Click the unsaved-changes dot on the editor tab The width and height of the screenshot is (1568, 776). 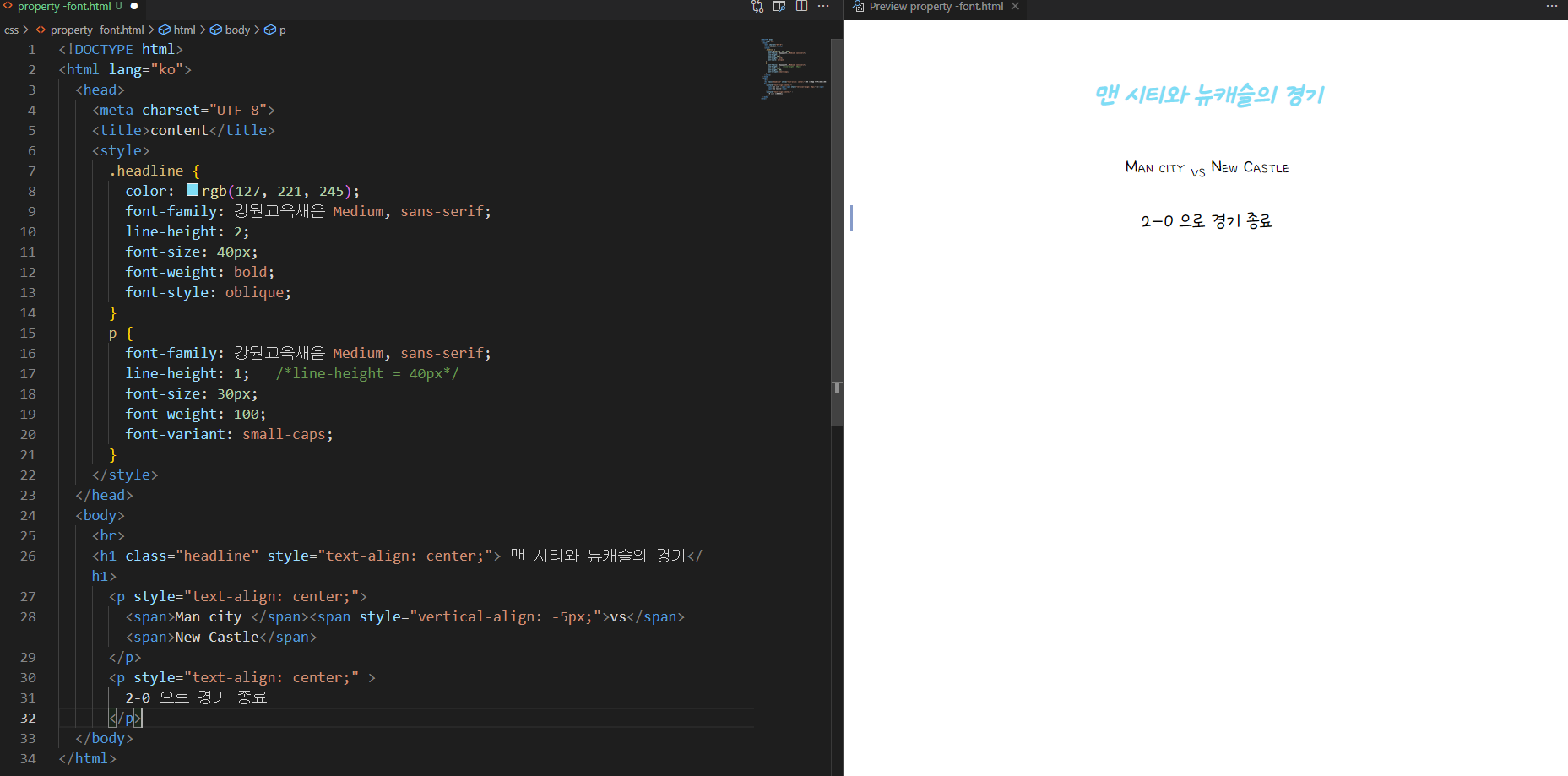(x=134, y=6)
